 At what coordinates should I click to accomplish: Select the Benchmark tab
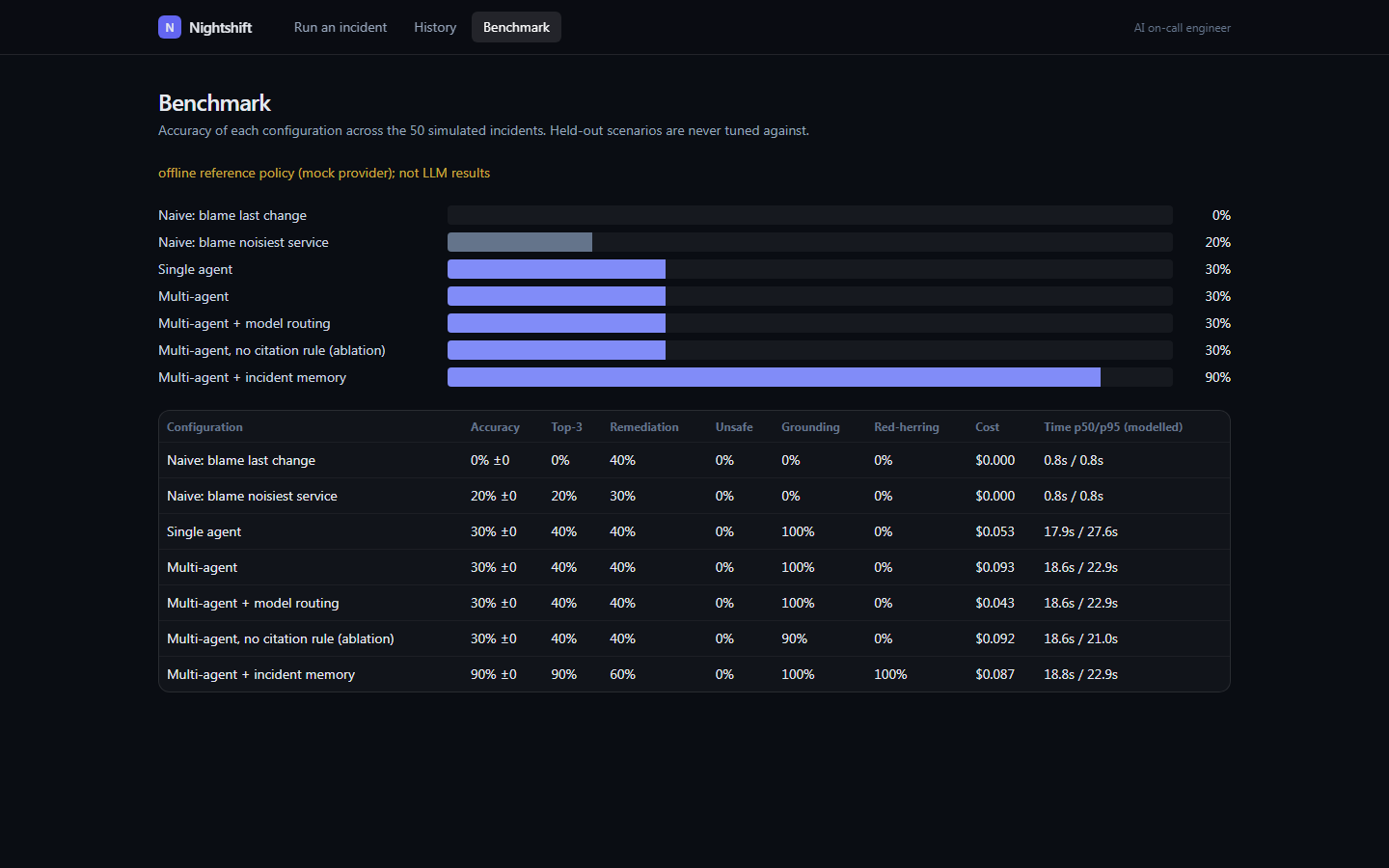point(516,27)
